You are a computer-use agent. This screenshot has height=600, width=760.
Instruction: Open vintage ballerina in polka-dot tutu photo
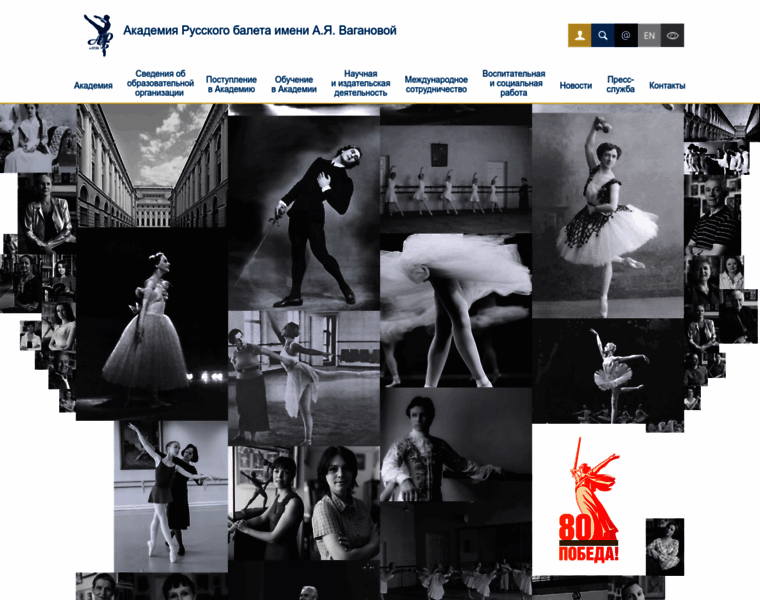(608, 216)
